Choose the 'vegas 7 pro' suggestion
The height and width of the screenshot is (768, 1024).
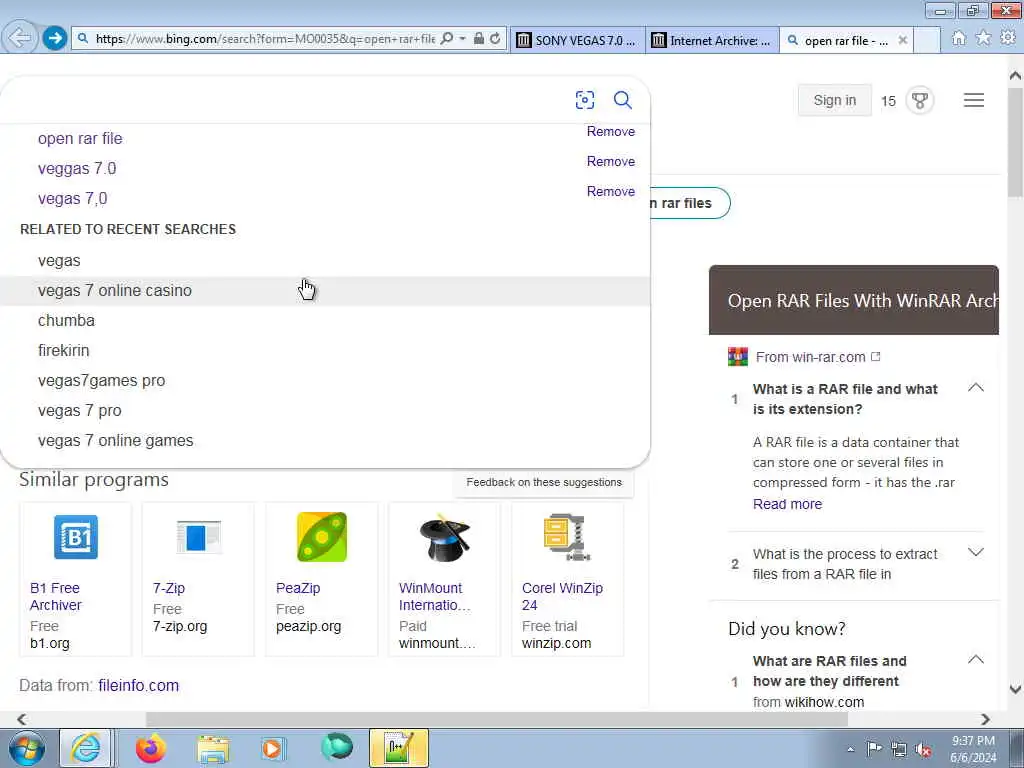[x=325, y=411]
